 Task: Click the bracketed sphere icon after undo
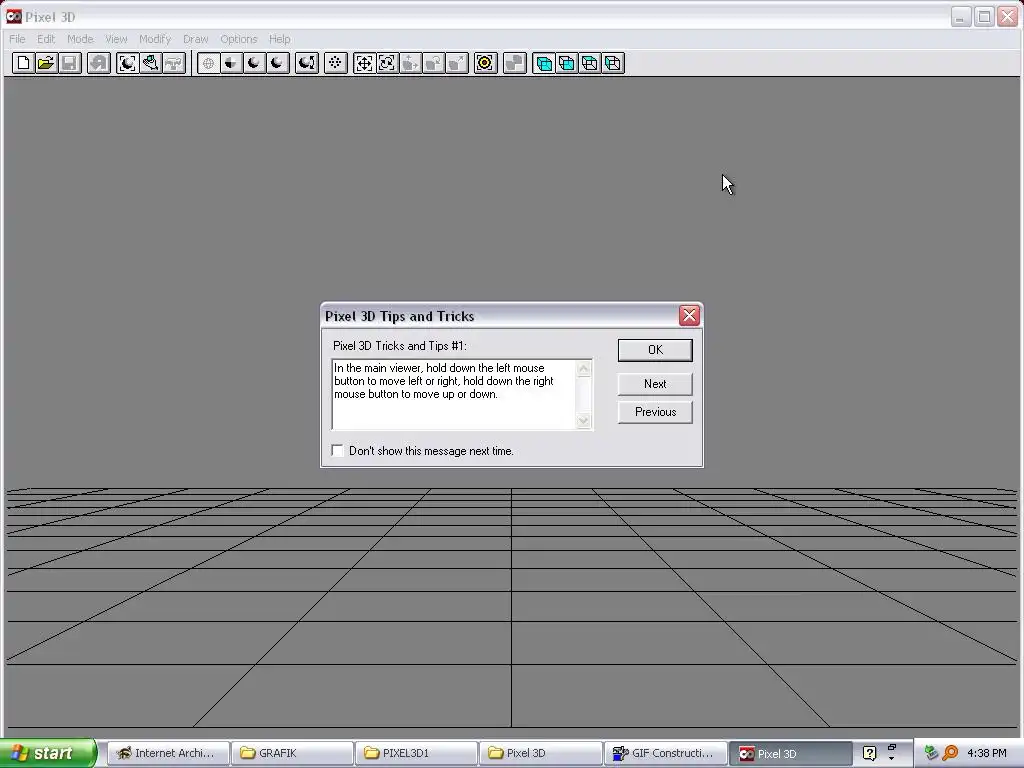(127, 63)
